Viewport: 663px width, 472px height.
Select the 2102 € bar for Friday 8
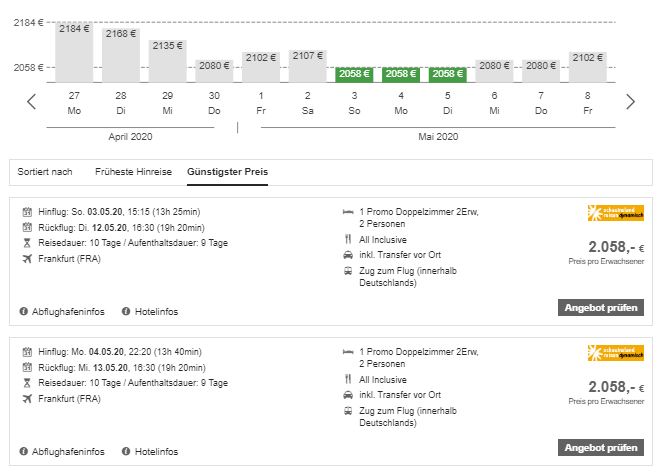(x=588, y=66)
